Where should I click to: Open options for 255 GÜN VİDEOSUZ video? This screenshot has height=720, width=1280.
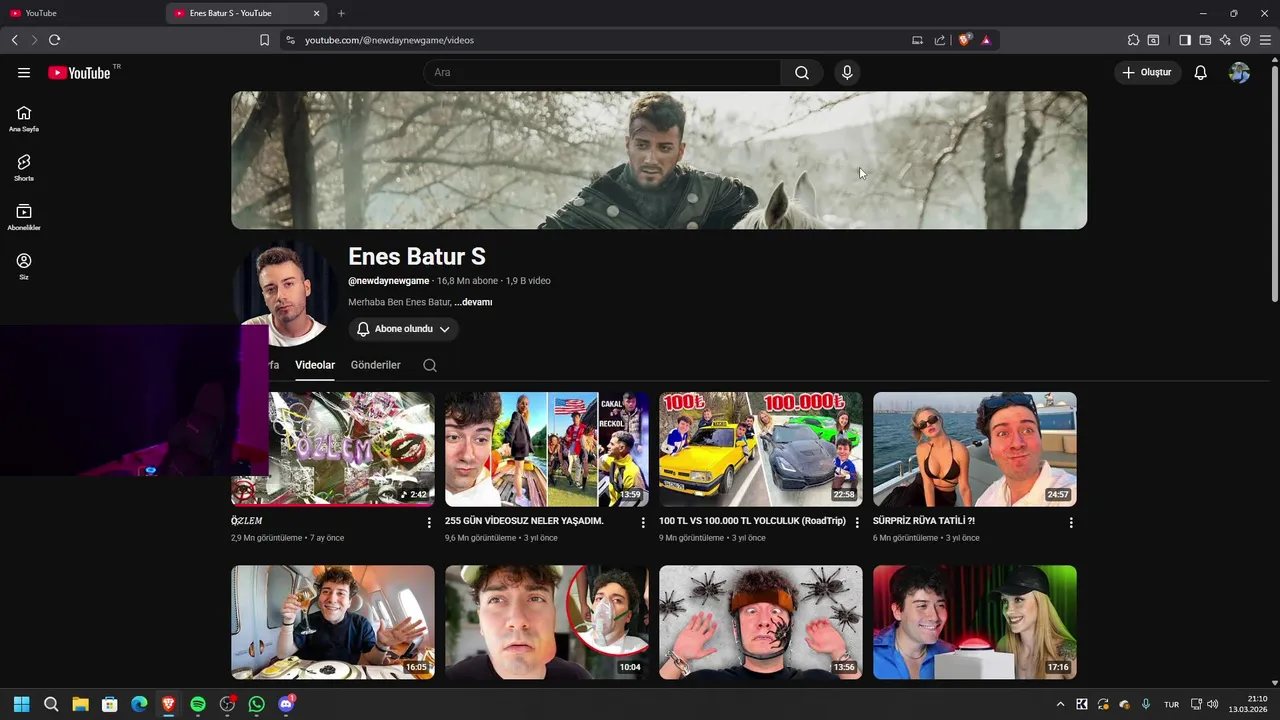pos(643,523)
